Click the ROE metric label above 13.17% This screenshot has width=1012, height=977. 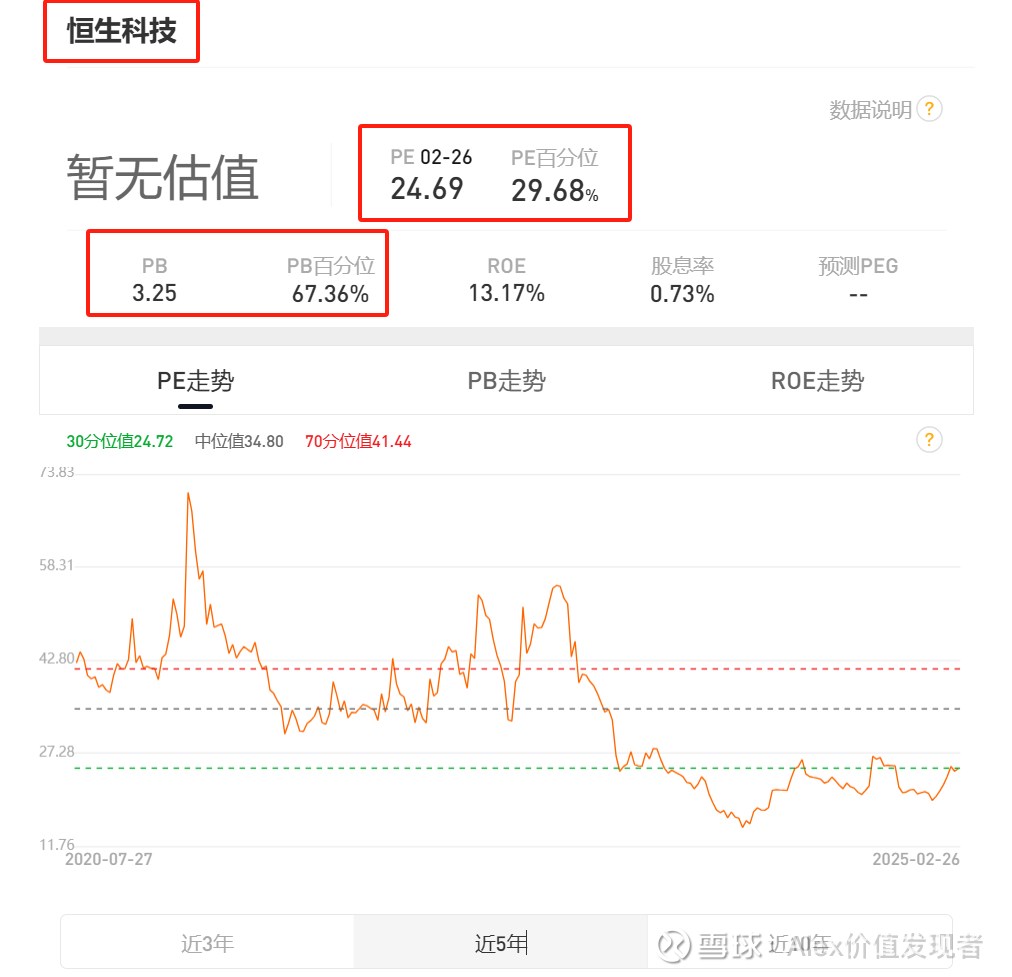click(507, 266)
